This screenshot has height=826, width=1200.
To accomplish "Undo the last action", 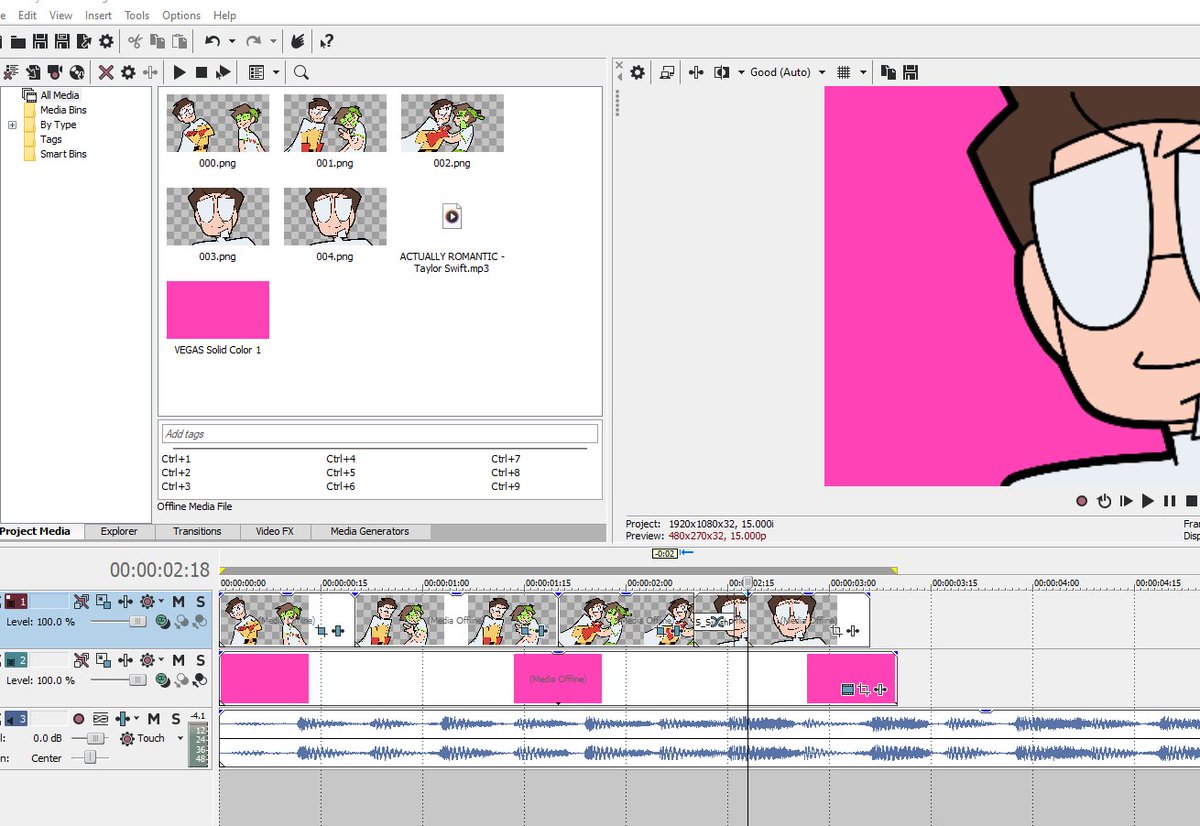I will [212, 41].
